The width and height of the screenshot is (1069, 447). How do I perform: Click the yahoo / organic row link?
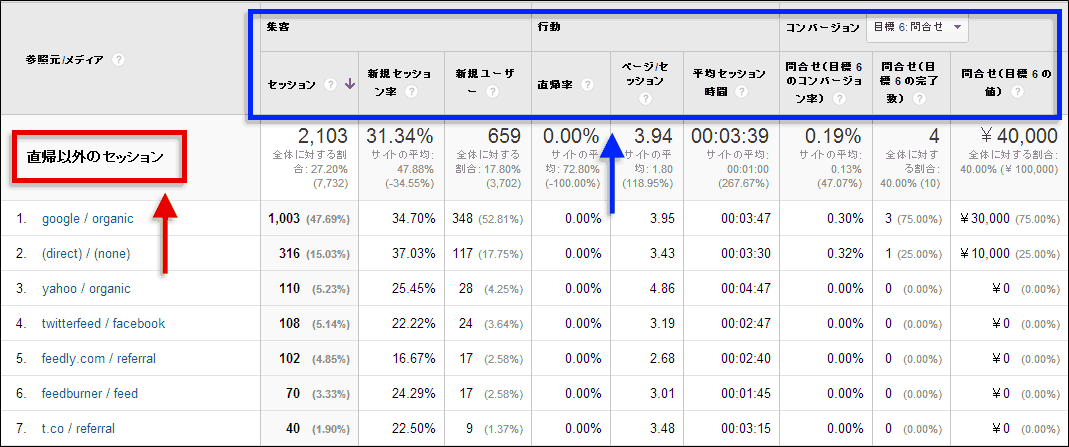click(x=86, y=288)
